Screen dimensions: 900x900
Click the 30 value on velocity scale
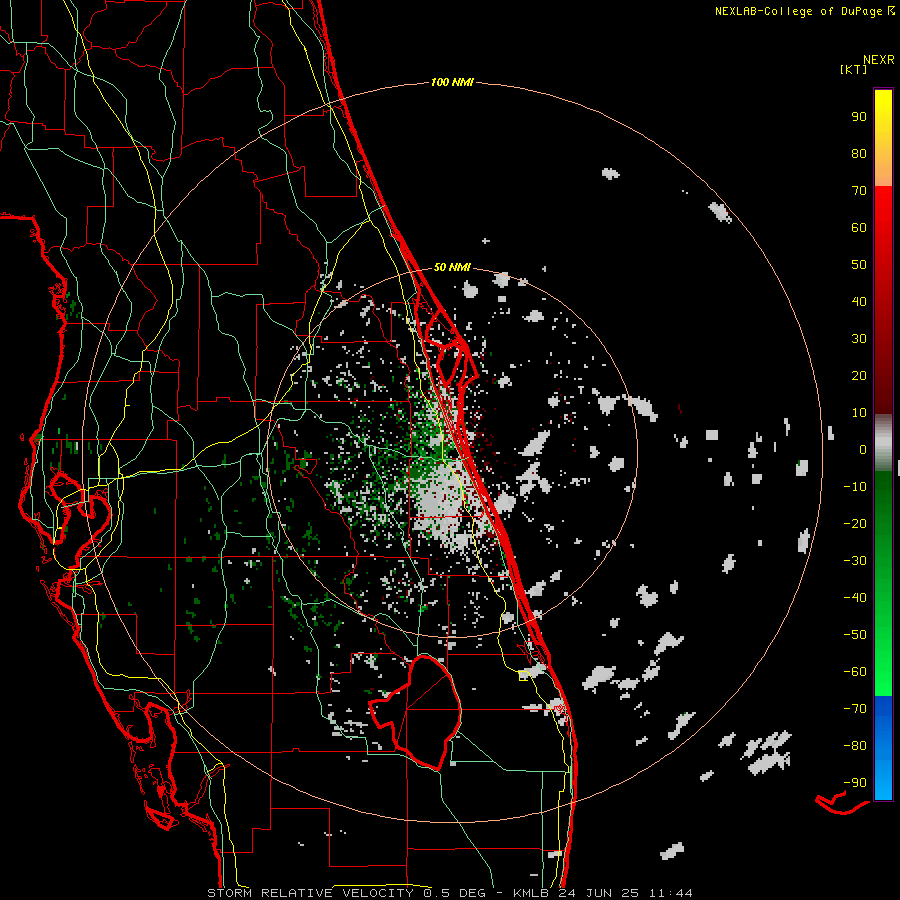coord(859,339)
